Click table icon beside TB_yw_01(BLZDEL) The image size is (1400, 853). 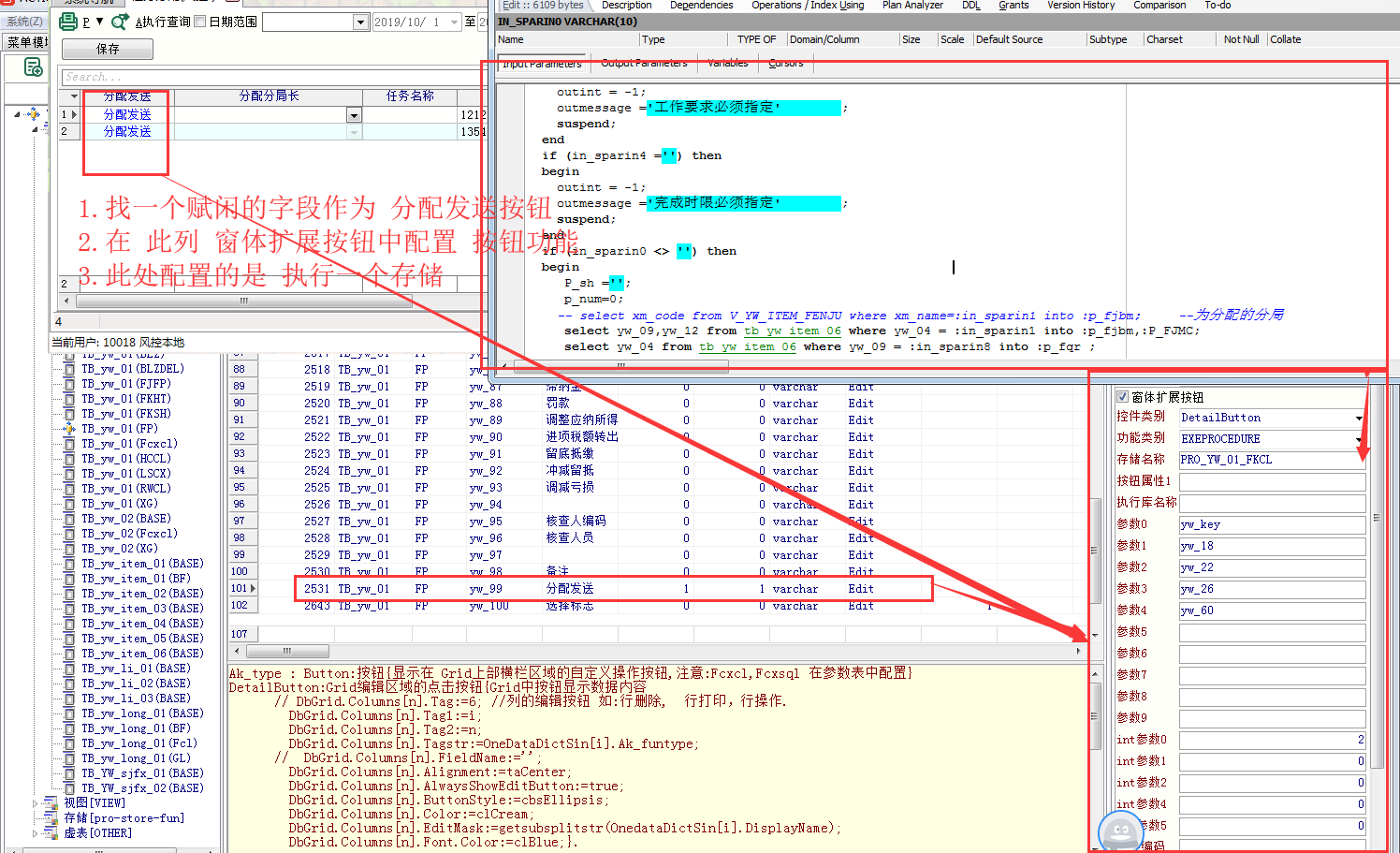click(69, 369)
